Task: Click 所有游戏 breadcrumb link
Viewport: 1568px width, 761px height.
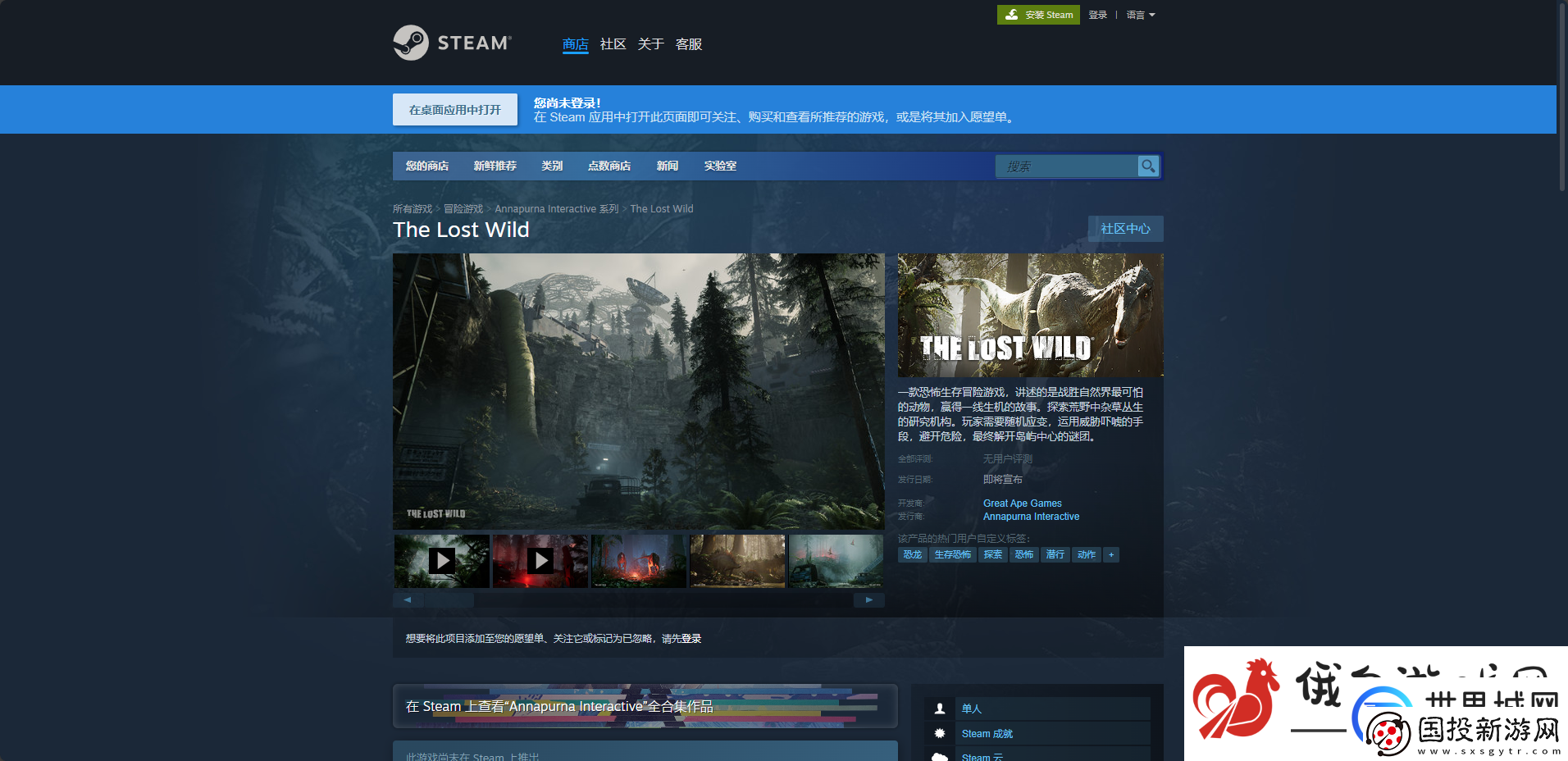Action: tap(413, 209)
